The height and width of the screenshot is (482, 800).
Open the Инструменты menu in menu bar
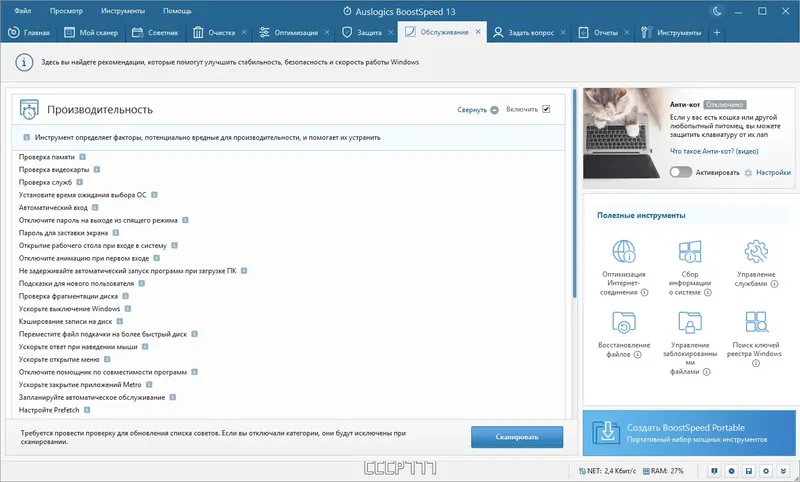[123, 11]
